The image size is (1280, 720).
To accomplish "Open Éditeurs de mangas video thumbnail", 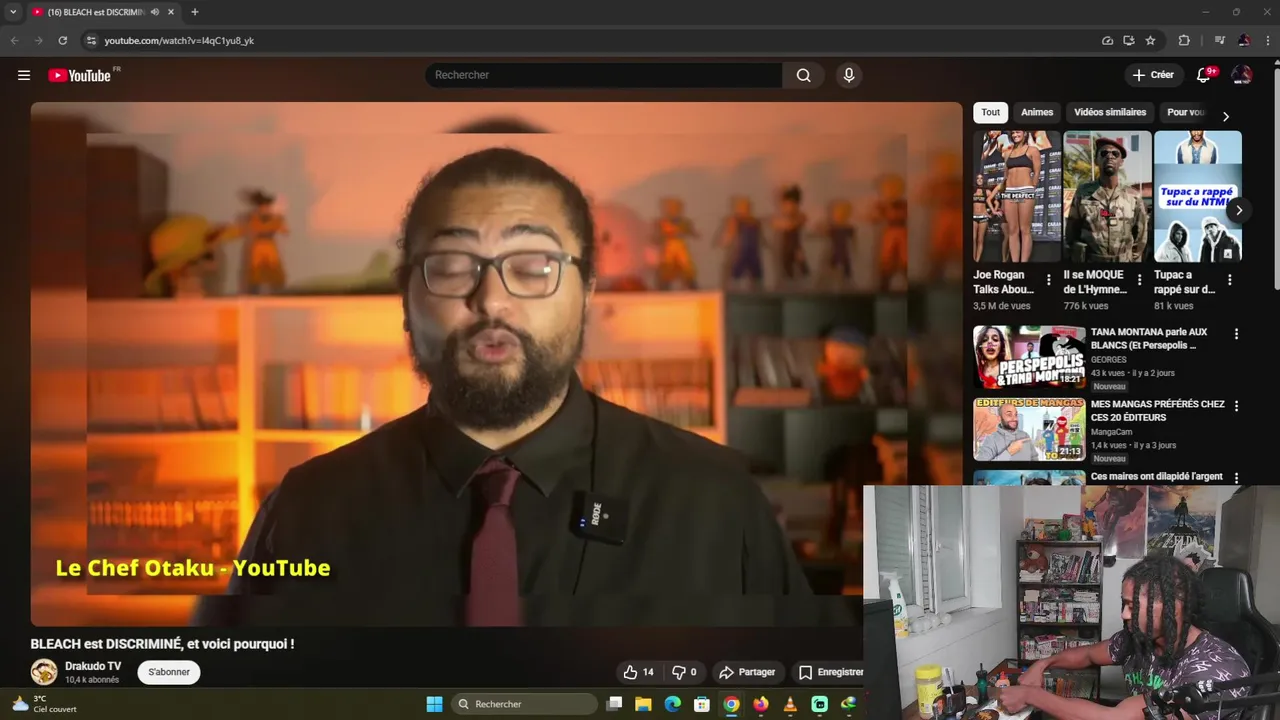I will coord(1029,429).
